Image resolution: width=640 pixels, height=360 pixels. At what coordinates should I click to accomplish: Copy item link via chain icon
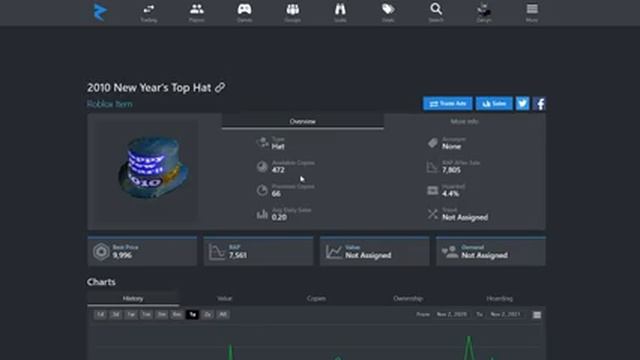click(x=220, y=87)
